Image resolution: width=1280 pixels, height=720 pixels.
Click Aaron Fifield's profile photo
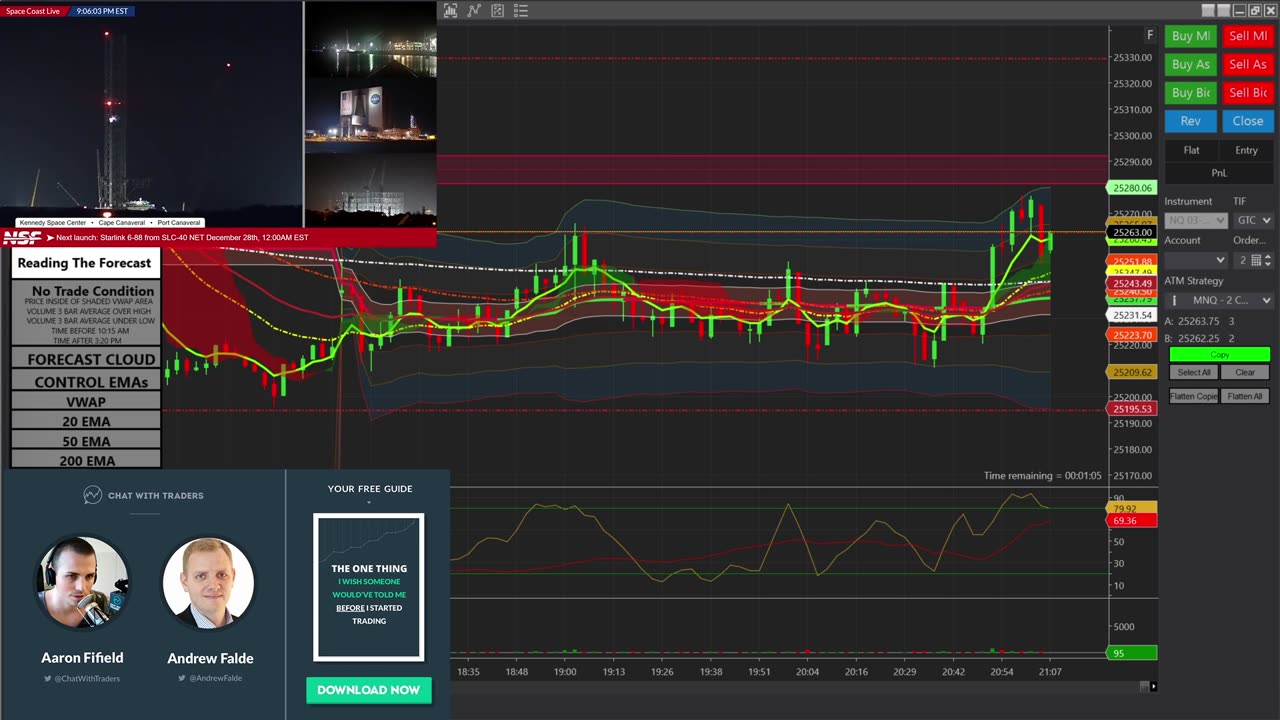[82, 583]
